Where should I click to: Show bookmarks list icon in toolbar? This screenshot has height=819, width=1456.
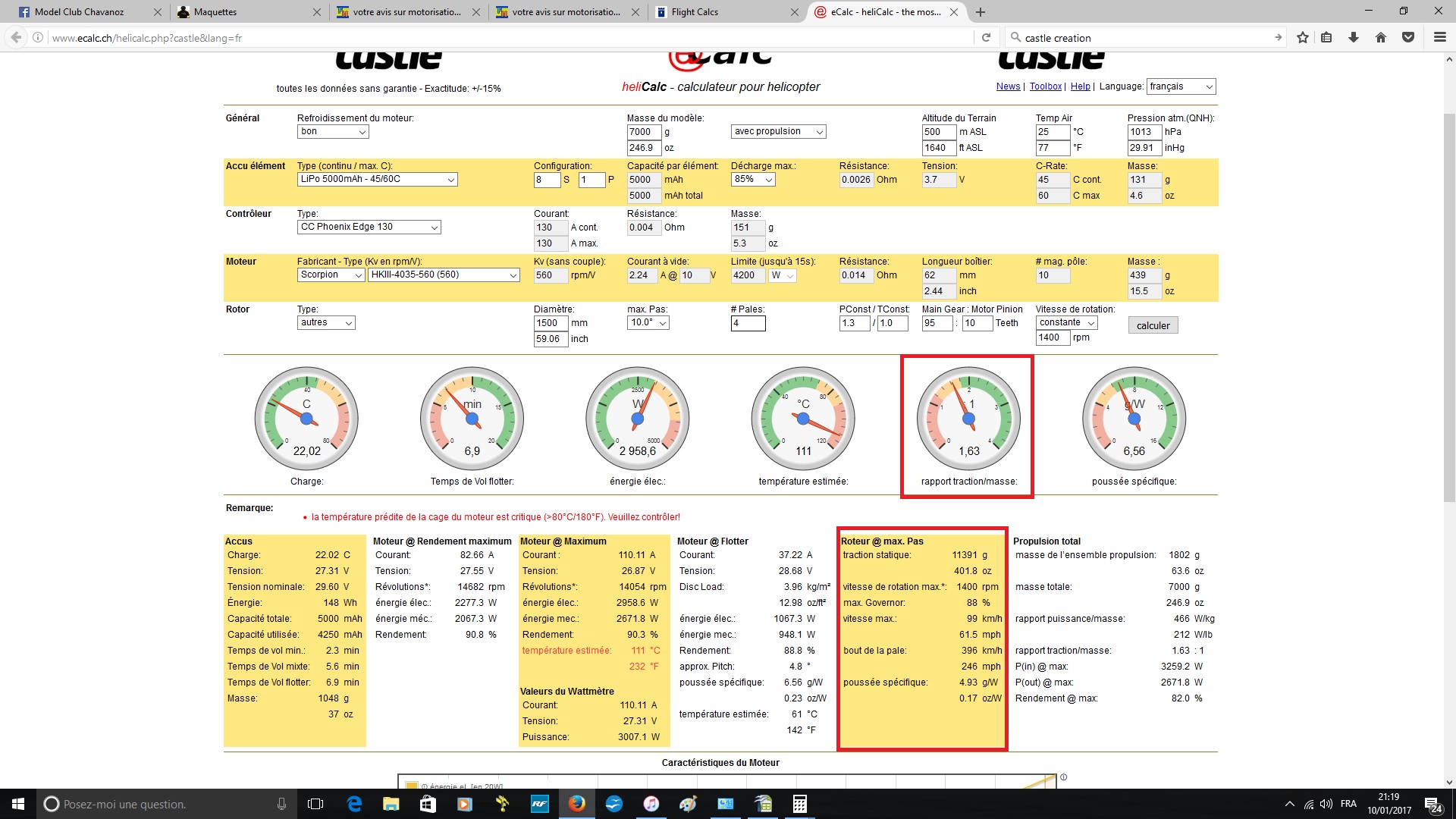click(1326, 37)
